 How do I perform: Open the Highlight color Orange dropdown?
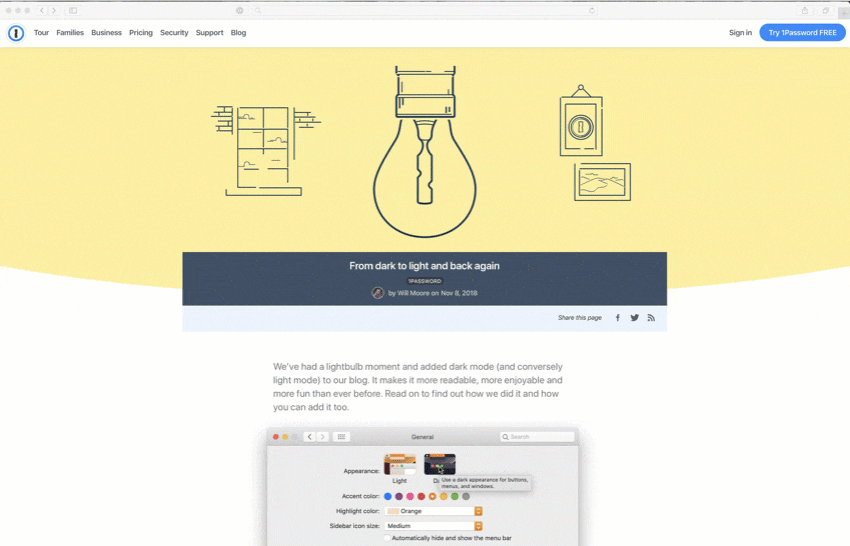point(434,511)
